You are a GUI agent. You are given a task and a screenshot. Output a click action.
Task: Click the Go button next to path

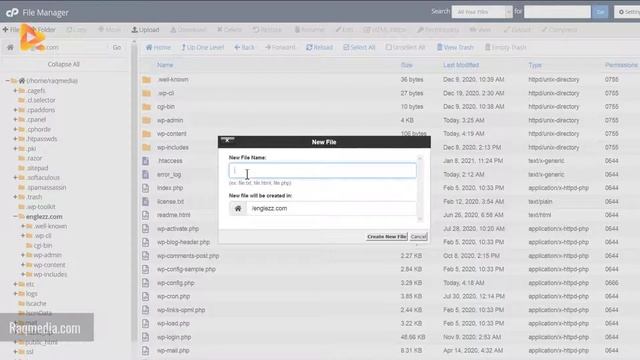(117, 47)
